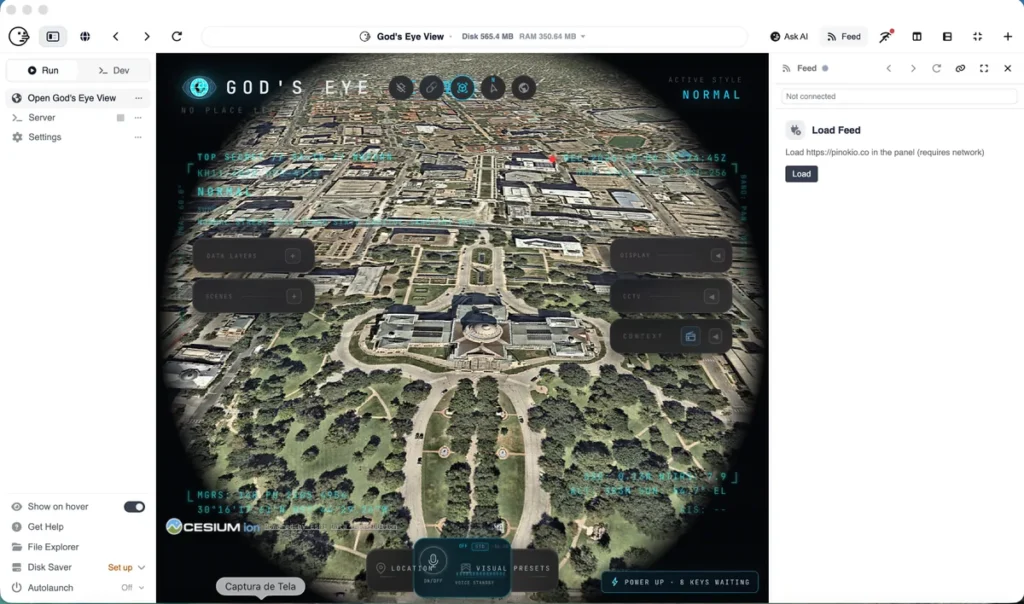The width and height of the screenshot is (1024, 604).
Task: Collapse the CCTV panel arrow
Action: click(x=712, y=296)
